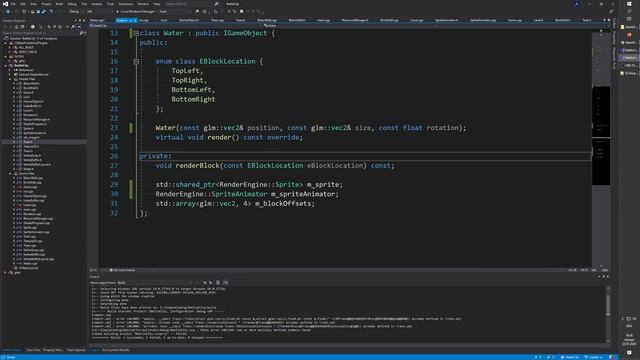640x360 pixels.
Task: Click the Save toolbar icon
Action: point(38,11)
